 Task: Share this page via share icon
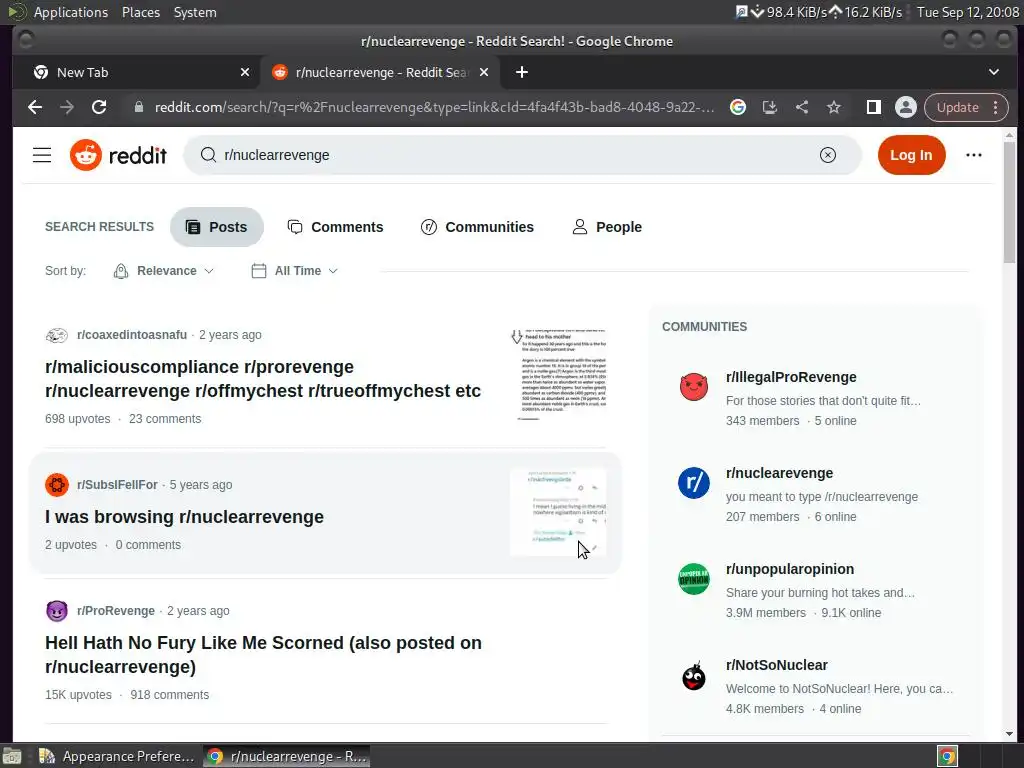pos(802,107)
